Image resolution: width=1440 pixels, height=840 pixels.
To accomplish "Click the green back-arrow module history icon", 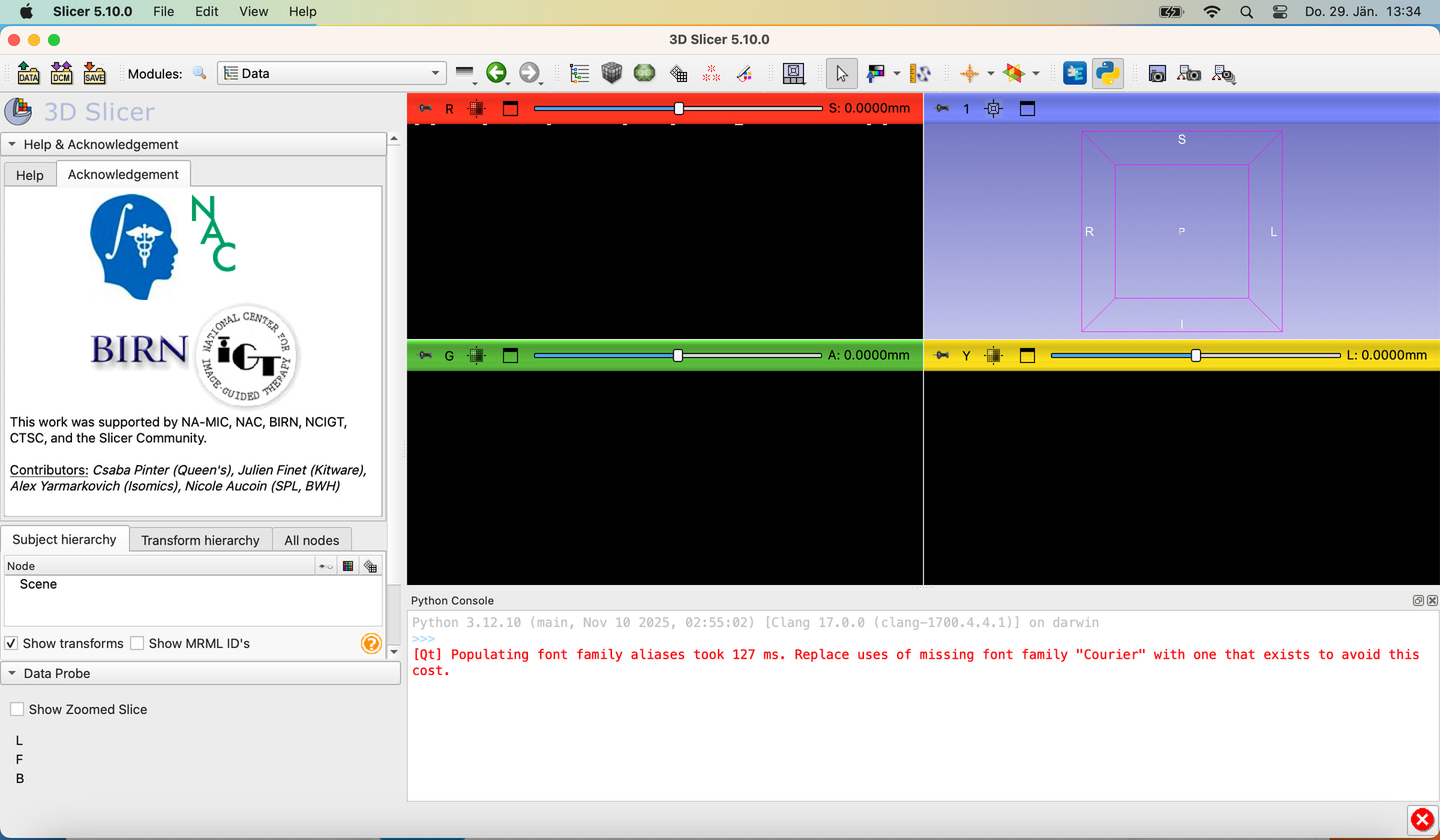I will pos(496,73).
